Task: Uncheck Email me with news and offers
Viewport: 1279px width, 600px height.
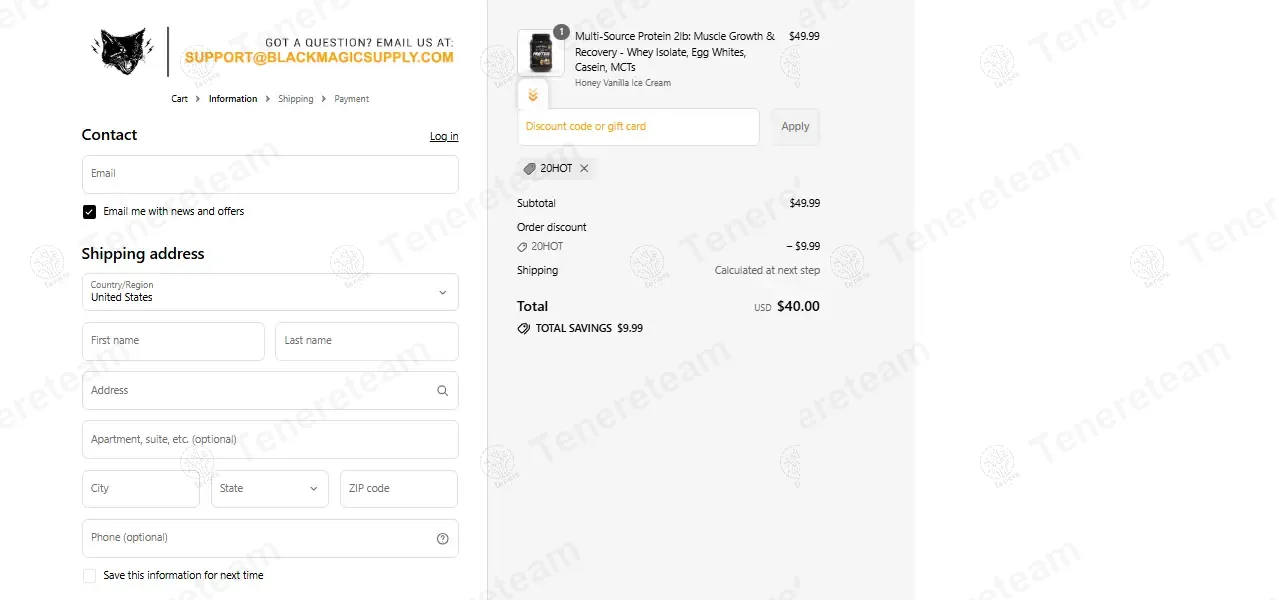Action: tap(90, 212)
